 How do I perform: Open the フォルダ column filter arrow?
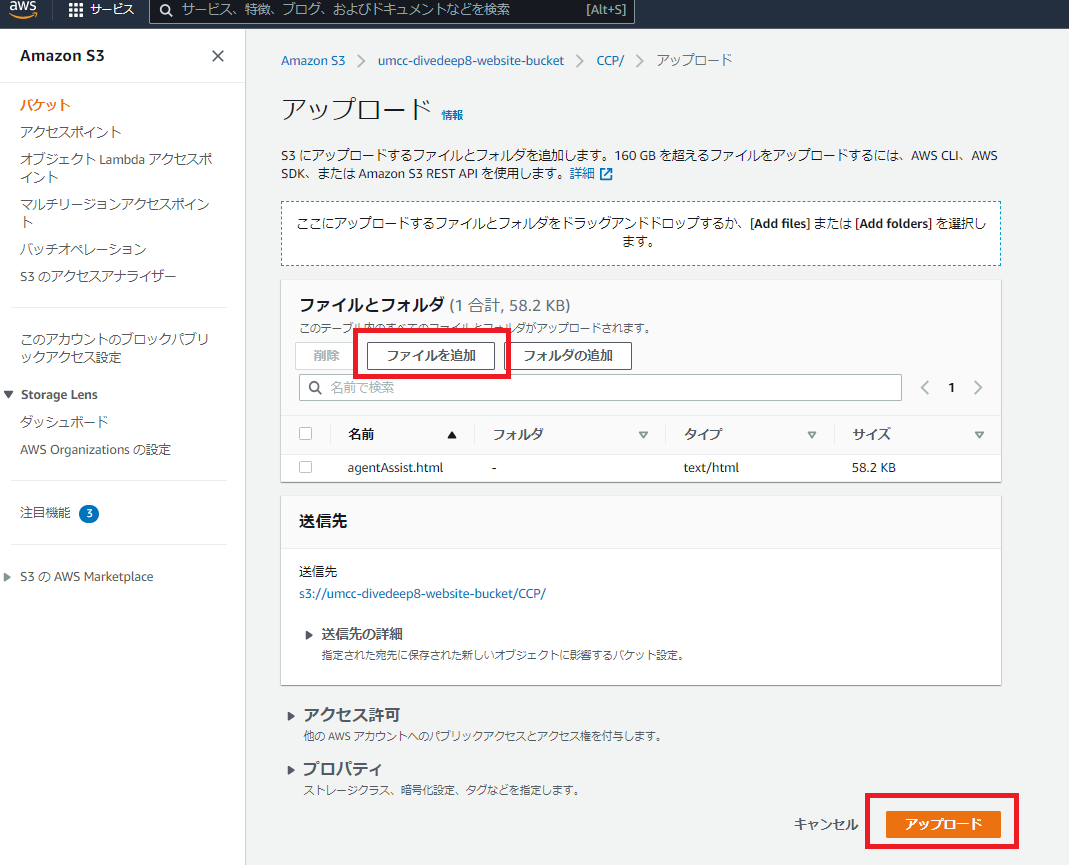point(643,435)
